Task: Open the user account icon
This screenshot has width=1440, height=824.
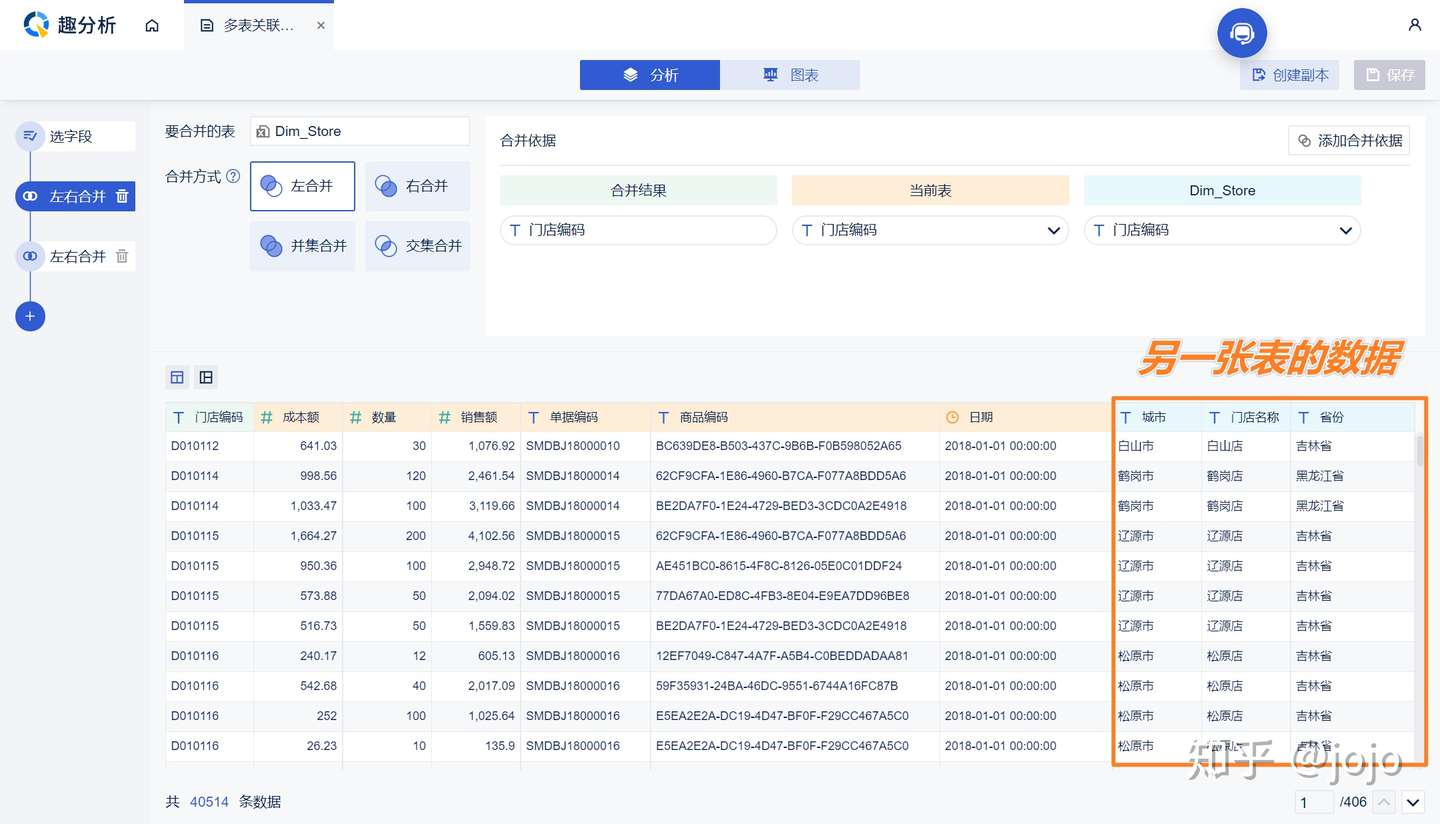Action: click(1414, 25)
